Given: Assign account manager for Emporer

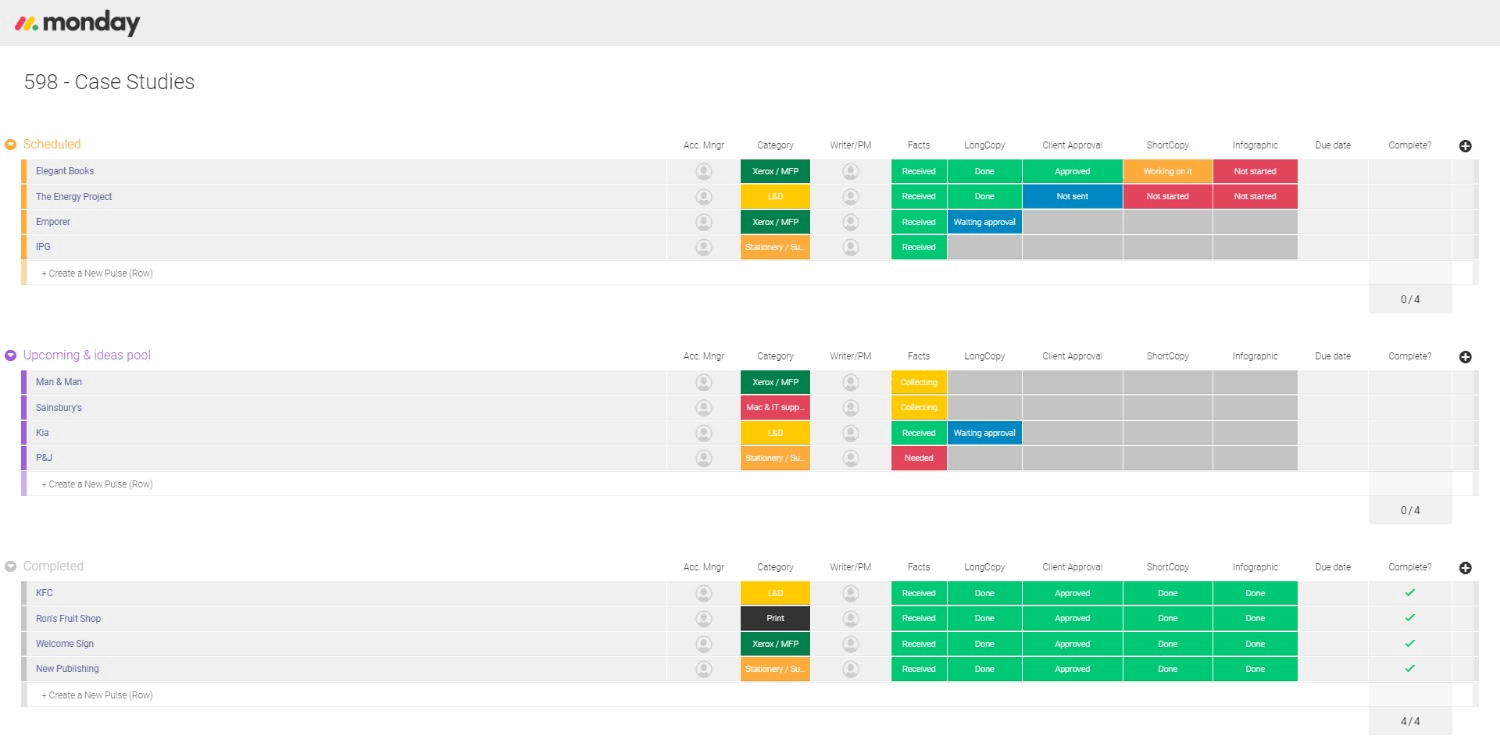Looking at the screenshot, I should tap(704, 222).
